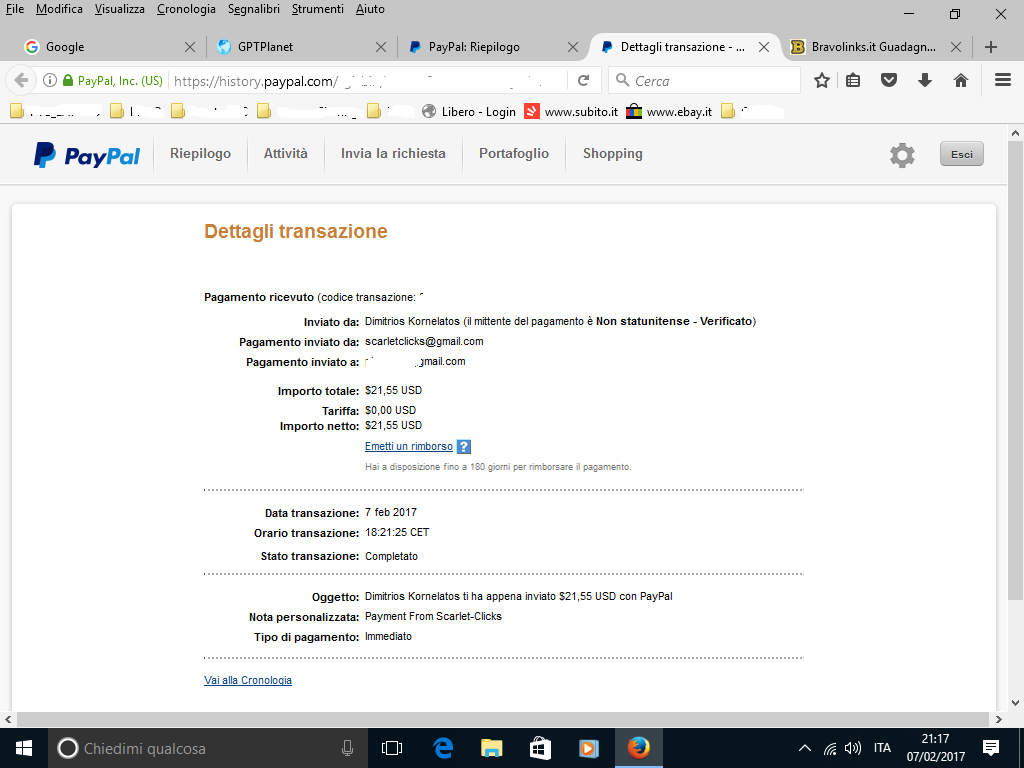Open the Aiuto menu
Image resolution: width=1024 pixels, height=768 pixels.
click(x=370, y=9)
